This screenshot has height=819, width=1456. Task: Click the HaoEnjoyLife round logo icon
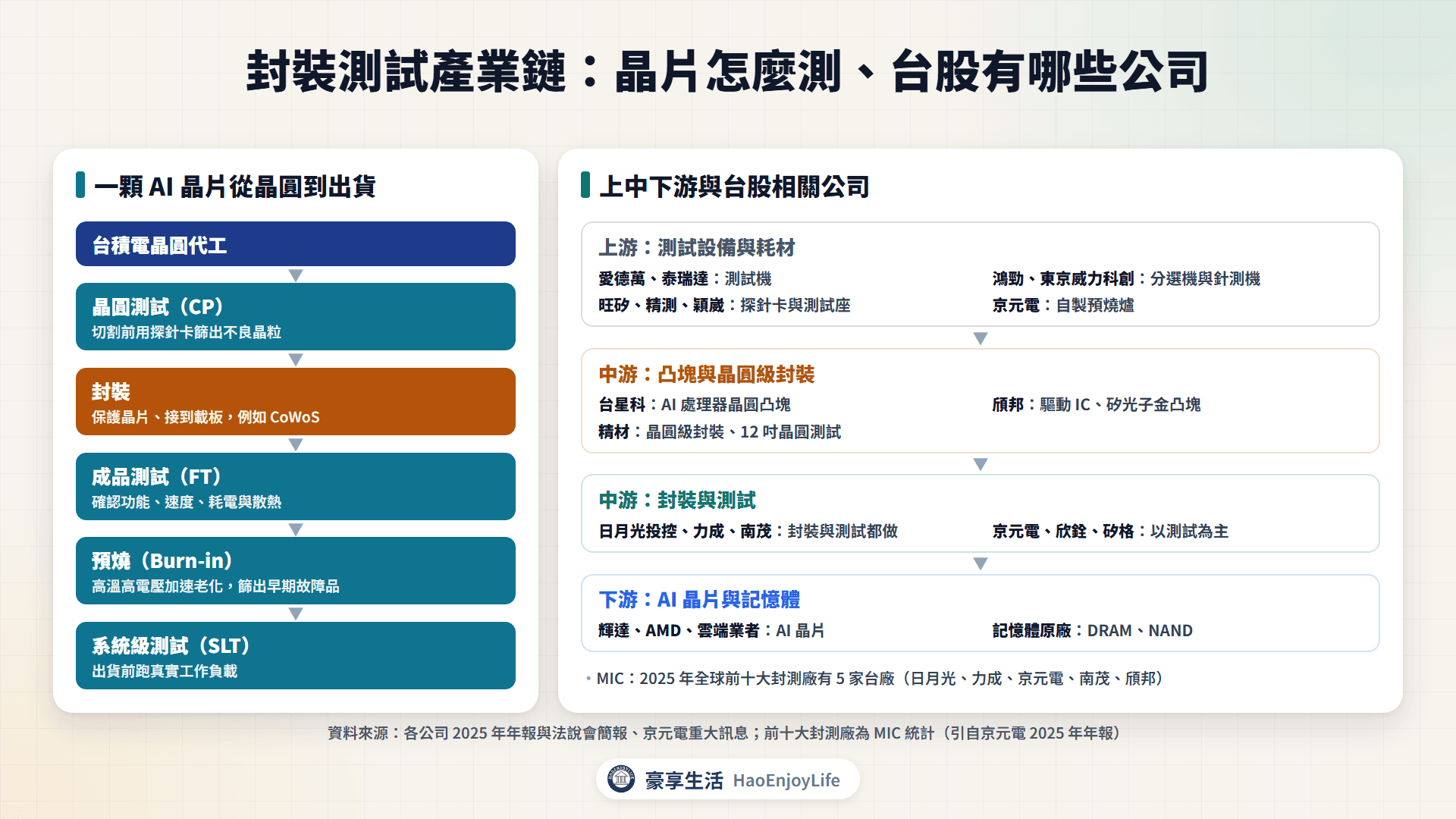(621, 779)
